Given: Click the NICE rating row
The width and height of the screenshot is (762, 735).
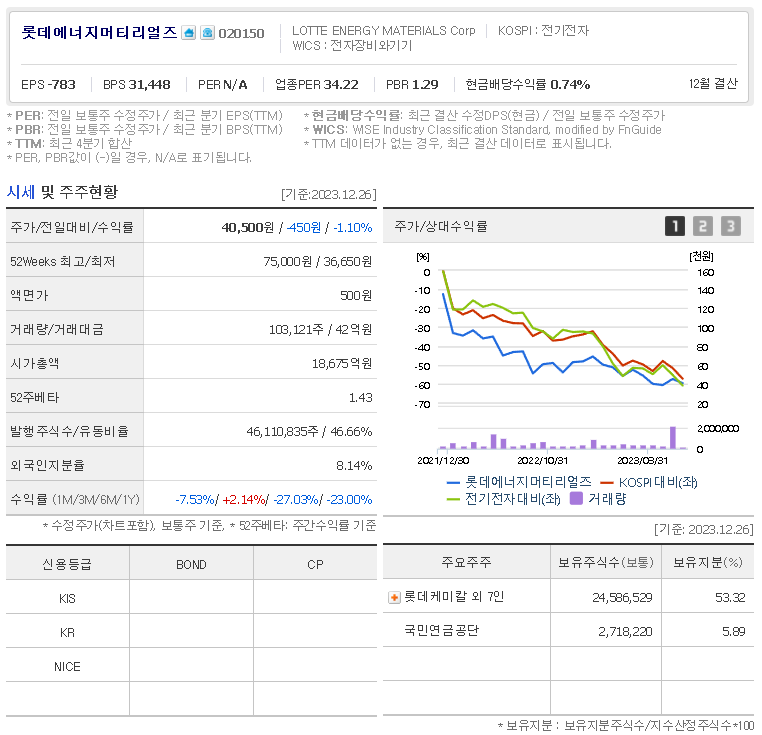Looking at the screenshot, I should (x=191, y=666).
